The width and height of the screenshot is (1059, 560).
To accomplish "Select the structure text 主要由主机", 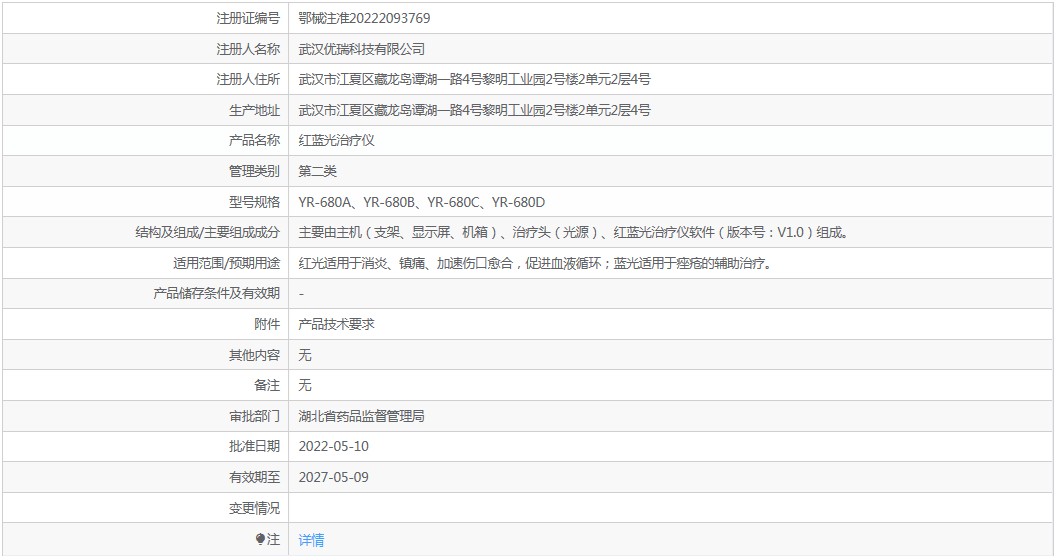I will (575, 232).
